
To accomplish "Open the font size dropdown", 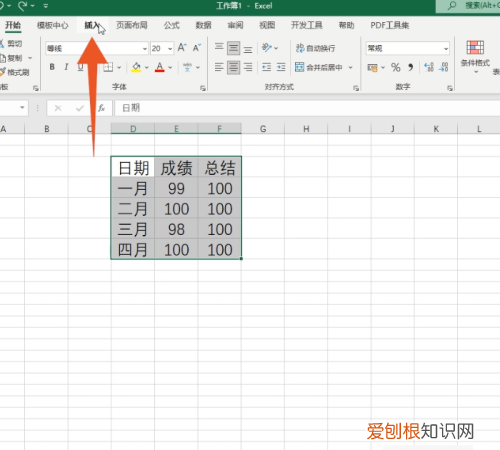I will (170, 49).
